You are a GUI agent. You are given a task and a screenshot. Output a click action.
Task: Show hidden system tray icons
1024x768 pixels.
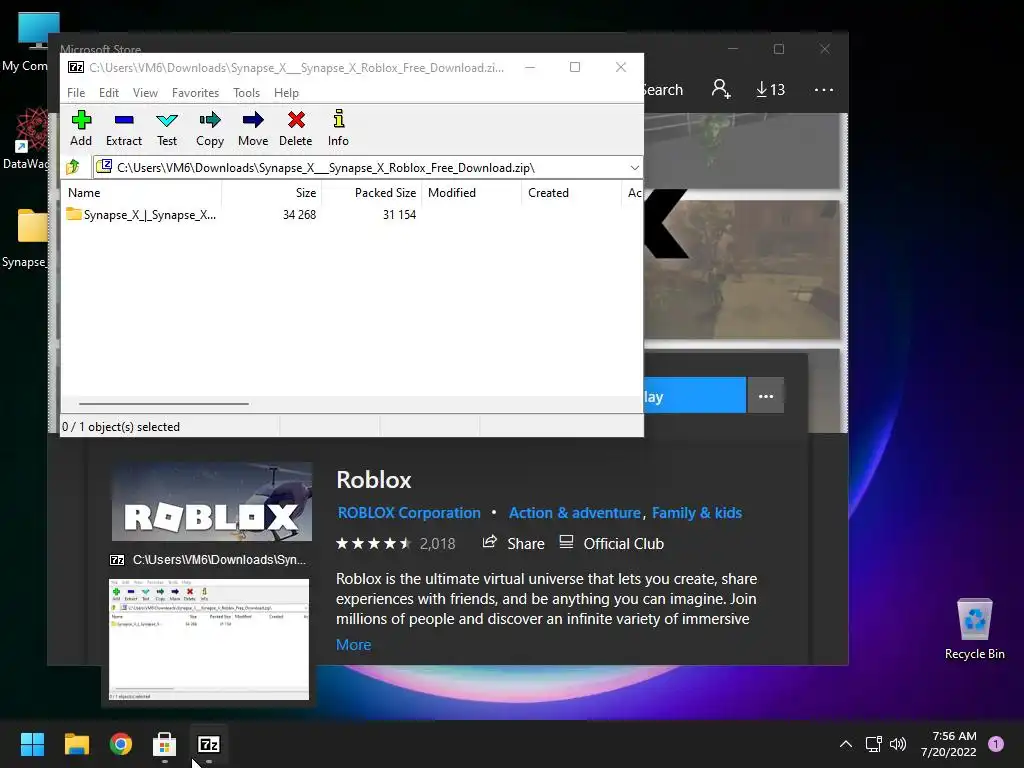click(x=846, y=744)
